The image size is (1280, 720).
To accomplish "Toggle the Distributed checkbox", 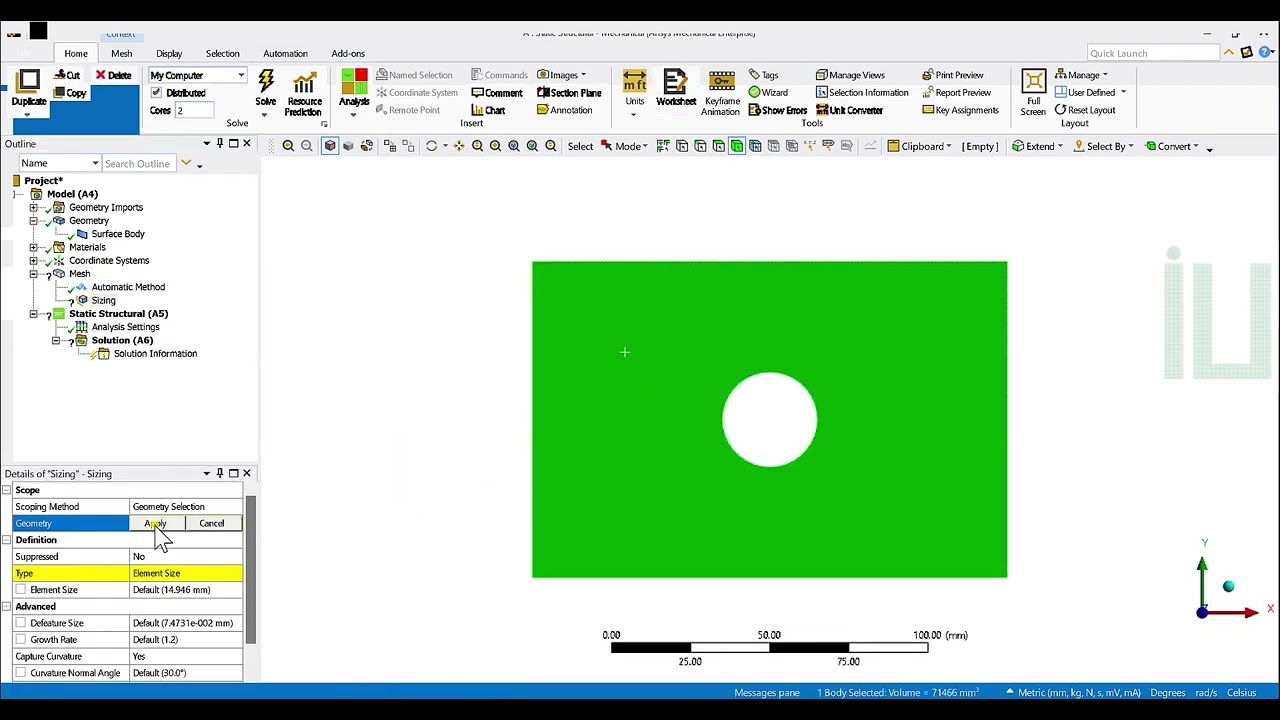I will pyautogui.click(x=156, y=93).
